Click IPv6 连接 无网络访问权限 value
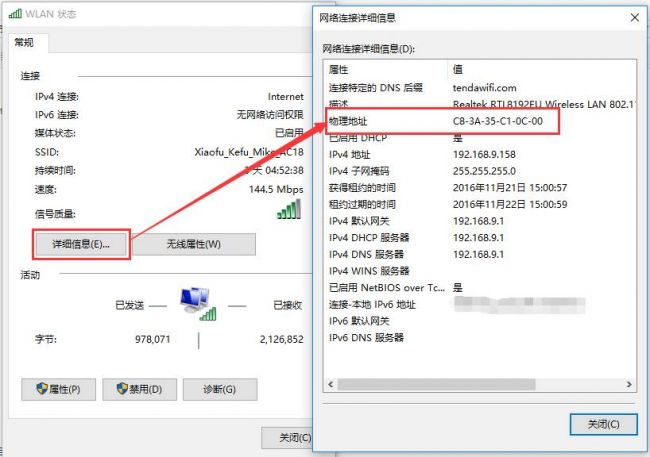The image size is (650, 457). [x=270, y=114]
